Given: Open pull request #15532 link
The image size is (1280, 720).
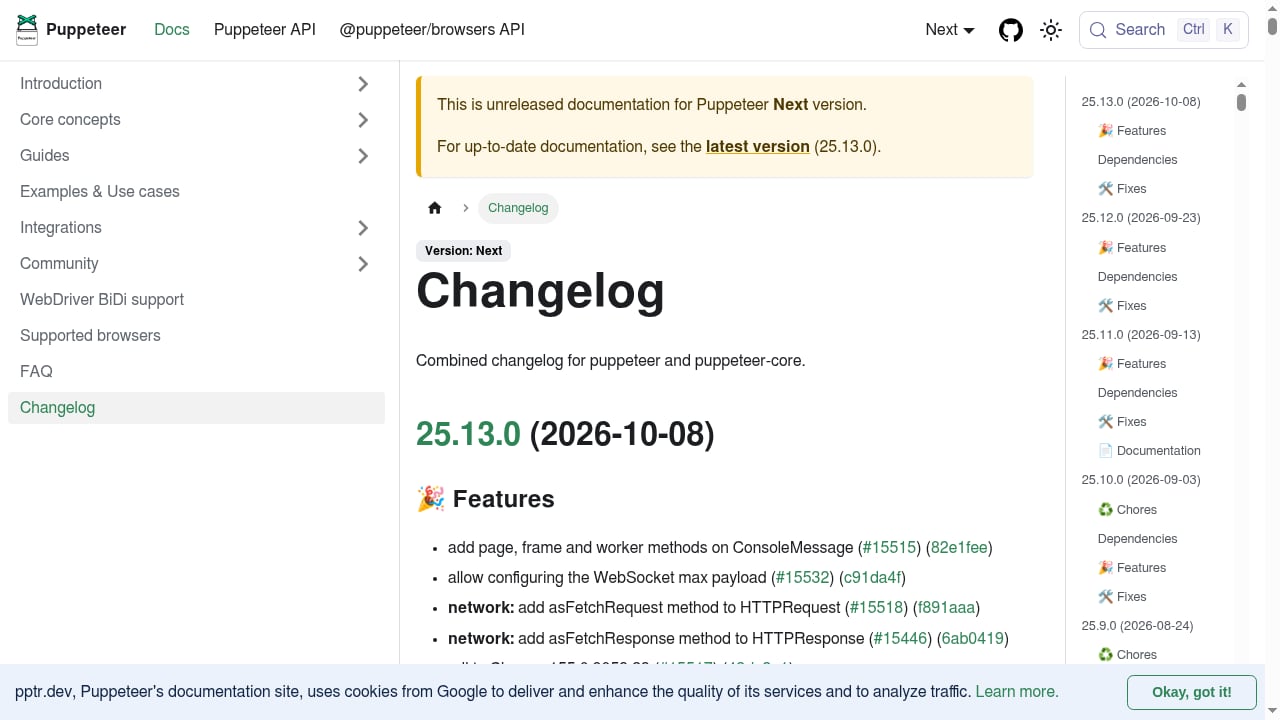Looking at the screenshot, I should coord(803,578).
